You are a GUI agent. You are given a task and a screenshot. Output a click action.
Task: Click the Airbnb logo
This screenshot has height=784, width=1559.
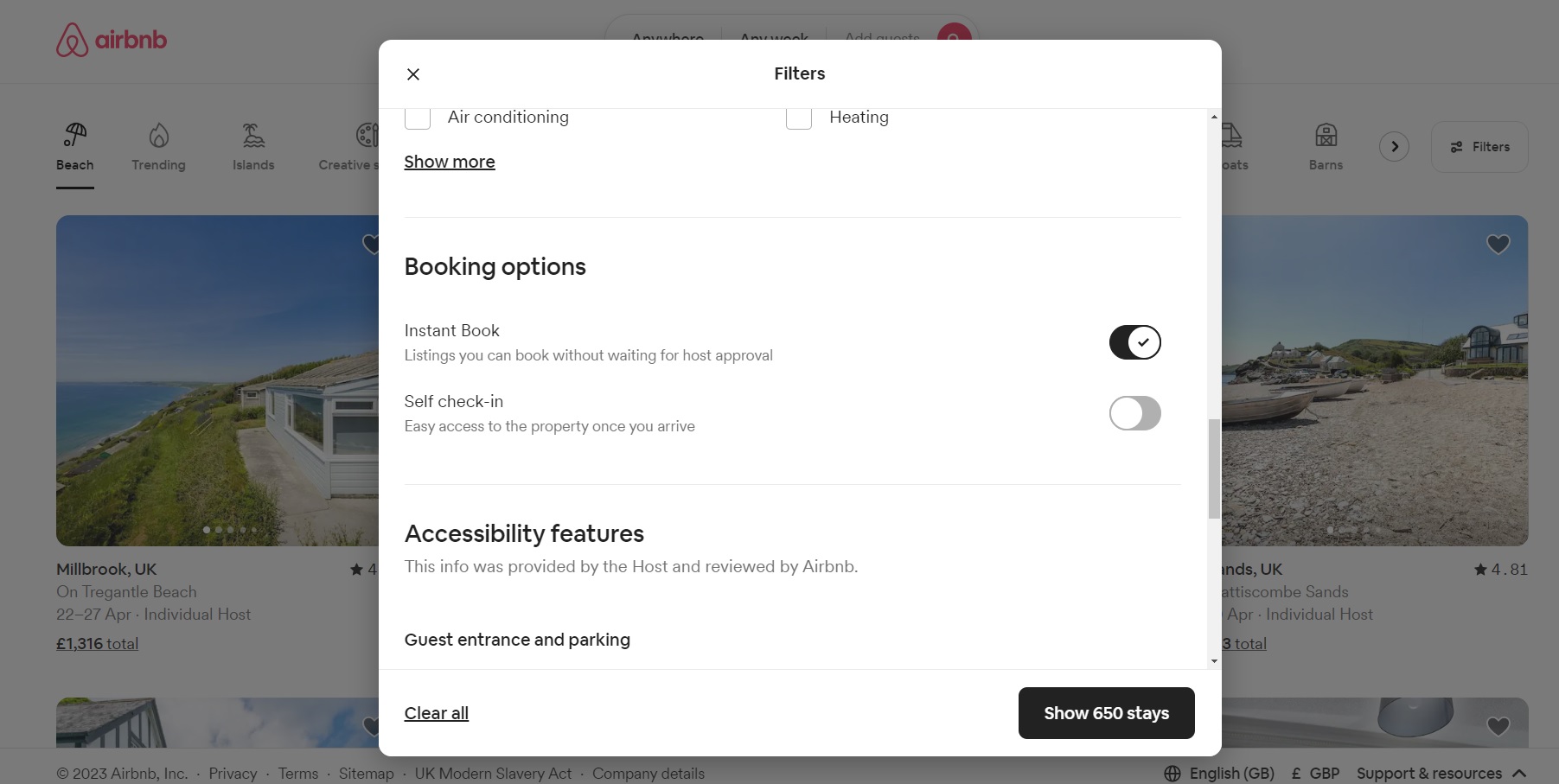tap(112, 40)
